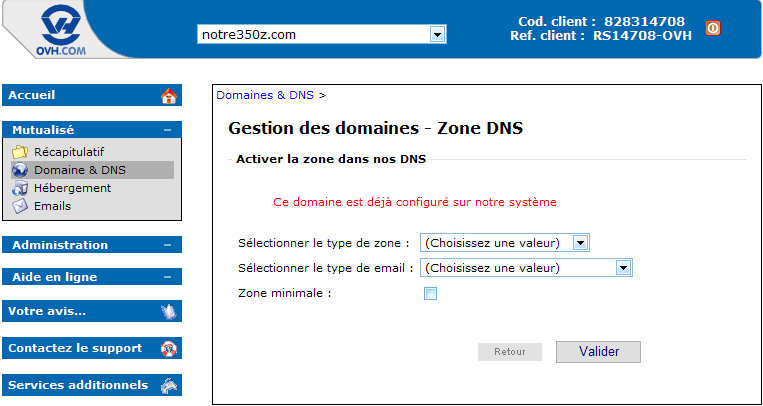The width and height of the screenshot is (763, 406).
Task: Expand the Administration menu section
Action: [168, 245]
